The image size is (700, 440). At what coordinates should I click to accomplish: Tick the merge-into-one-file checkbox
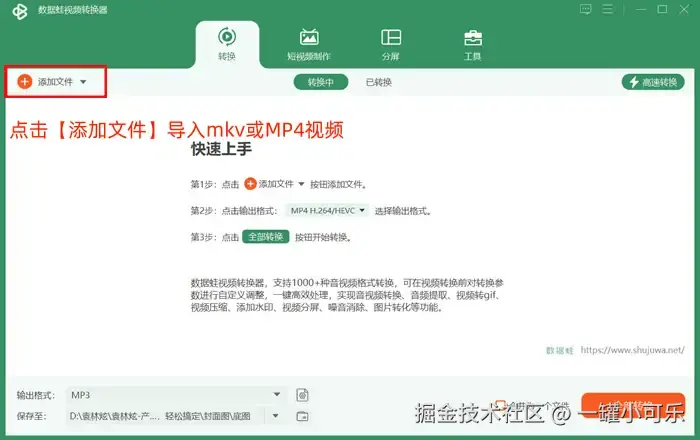click(x=500, y=405)
